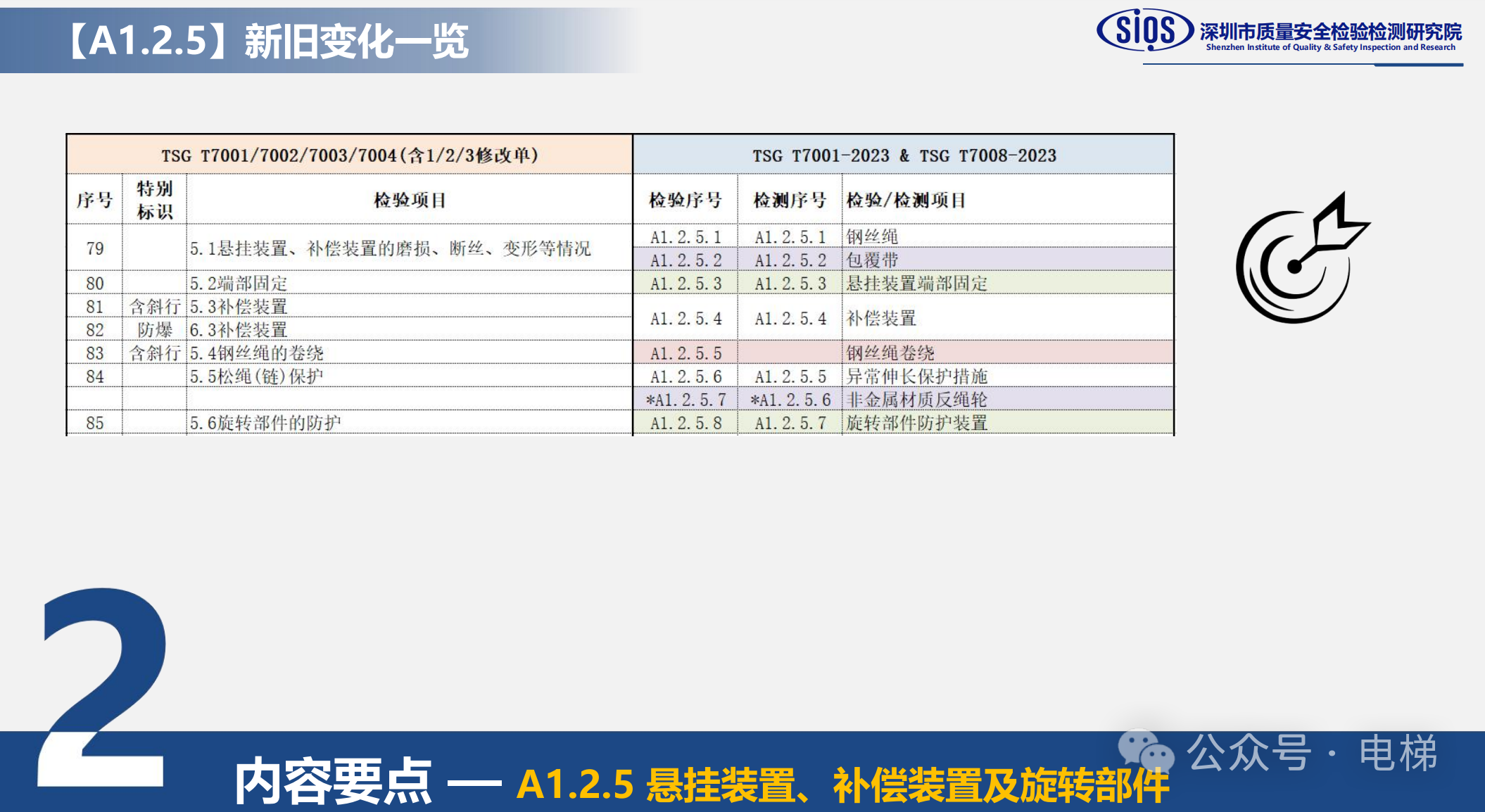Select row 79 serial number cell

94,248
